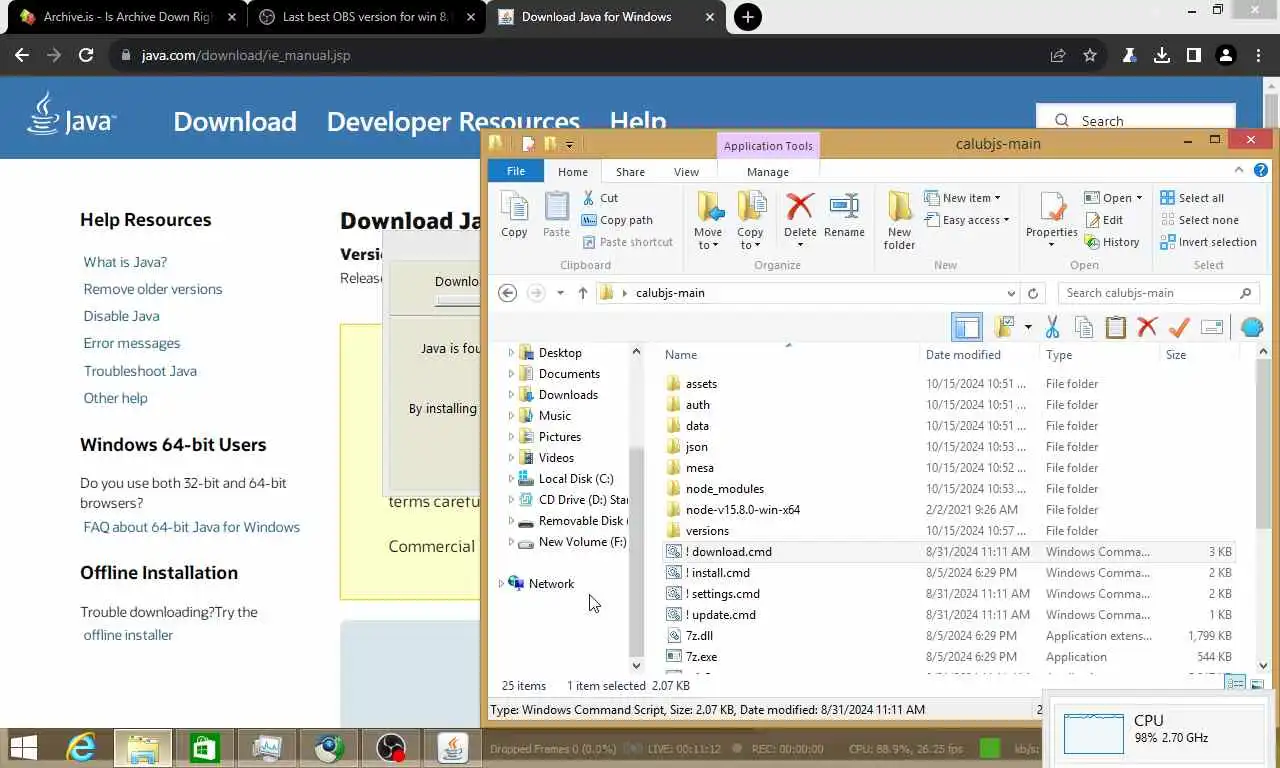Screen dimensions: 1280x768
Task: Open Explorer help with the question mark
Action: point(1261,171)
